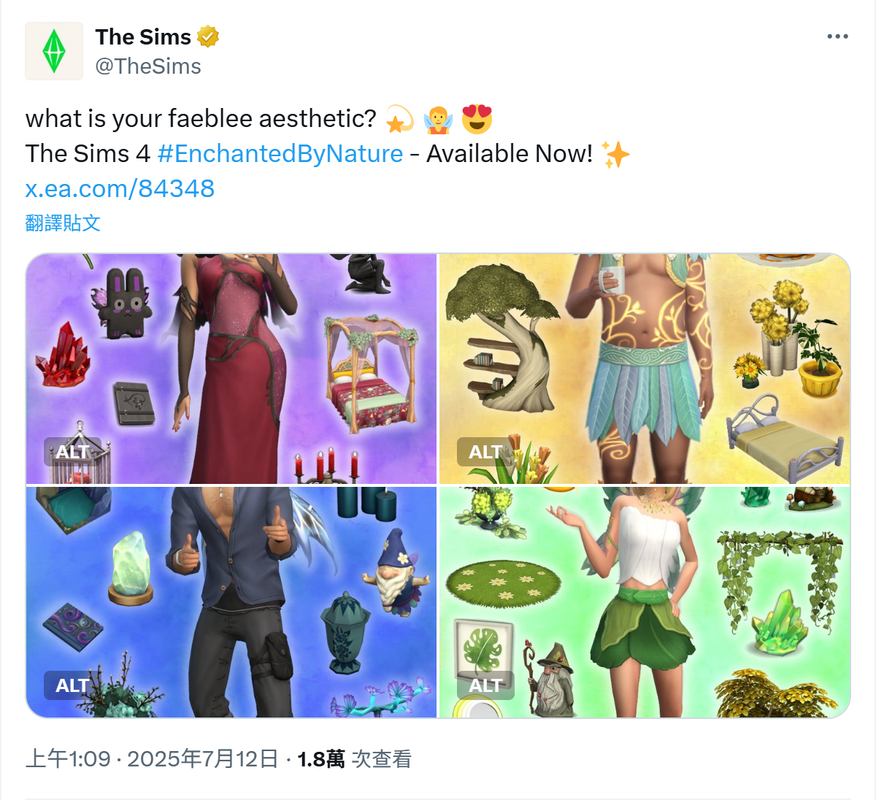Click the @TheSims handle
This screenshot has height=800, width=876.
(x=148, y=66)
